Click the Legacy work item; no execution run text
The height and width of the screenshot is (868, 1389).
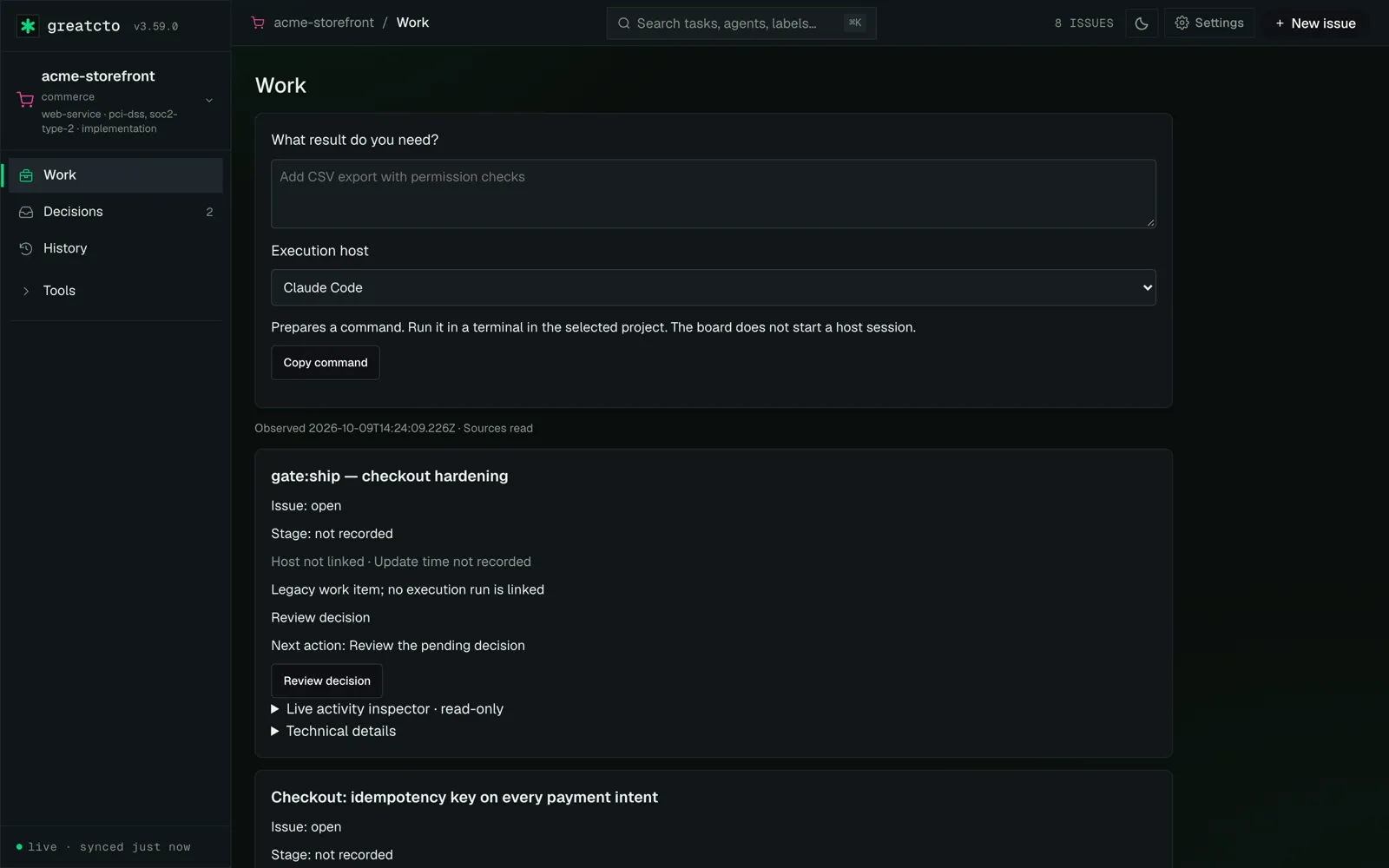tap(407, 589)
